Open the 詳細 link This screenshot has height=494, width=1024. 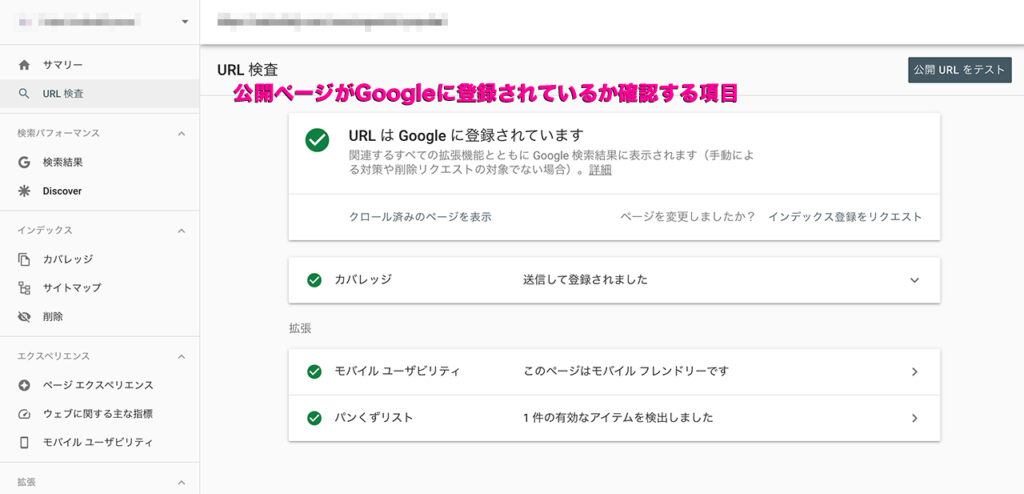[600, 171]
